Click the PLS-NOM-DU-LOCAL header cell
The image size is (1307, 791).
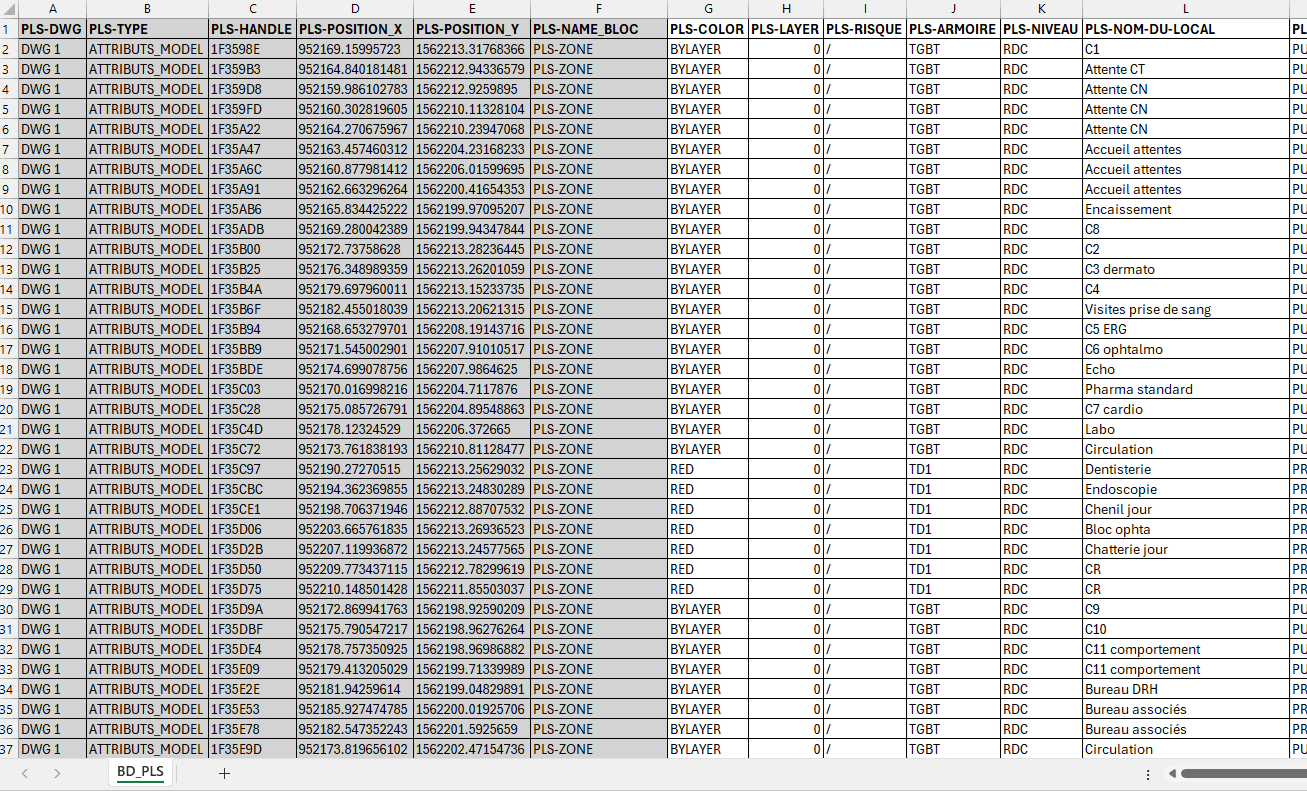(x=1185, y=29)
